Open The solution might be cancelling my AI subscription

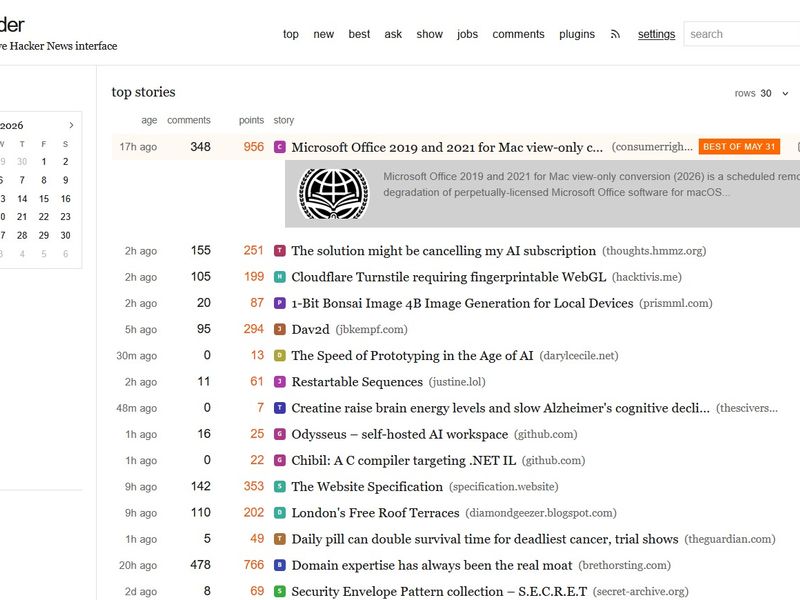[443, 251]
